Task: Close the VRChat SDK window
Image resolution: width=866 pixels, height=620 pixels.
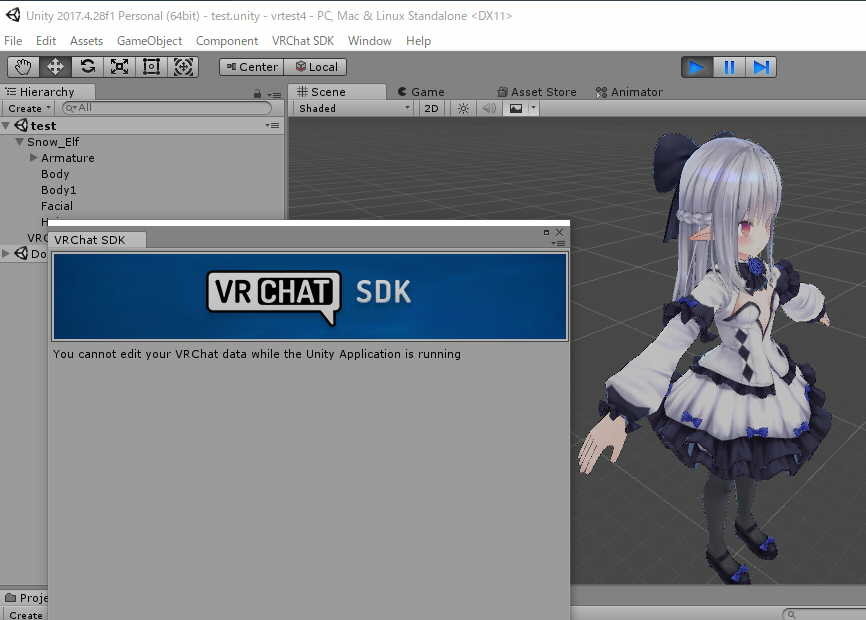Action: pyautogui.click(x=559, y=232)
